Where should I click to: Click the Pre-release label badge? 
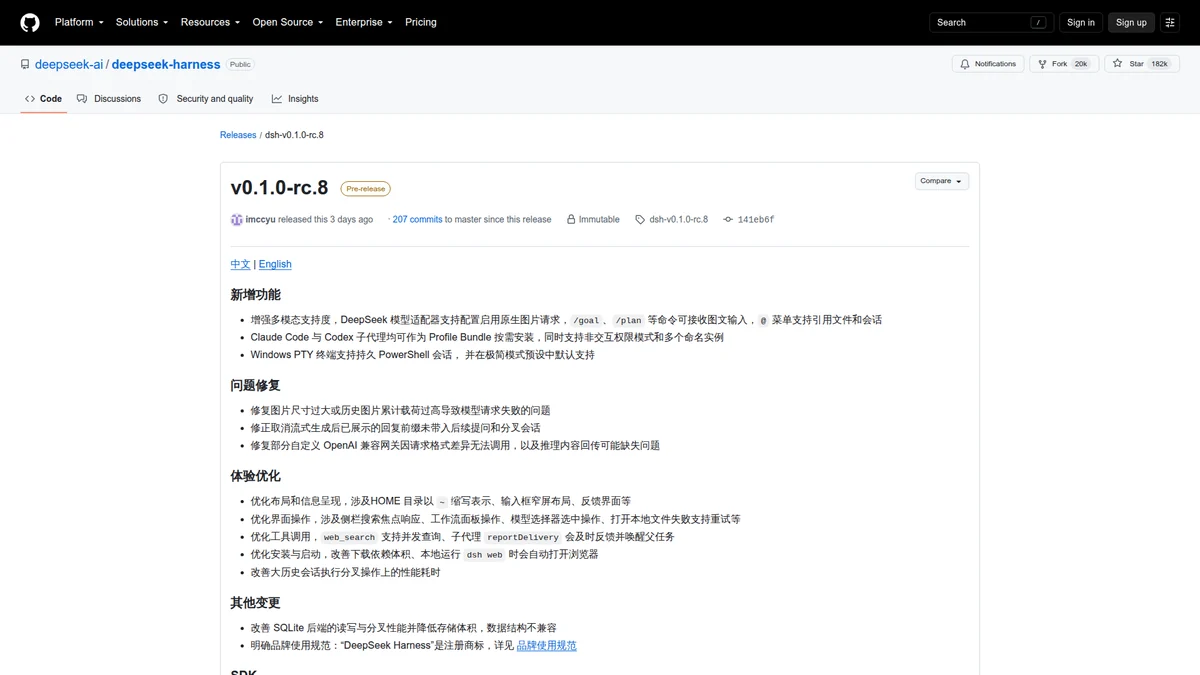pos(366,188)
